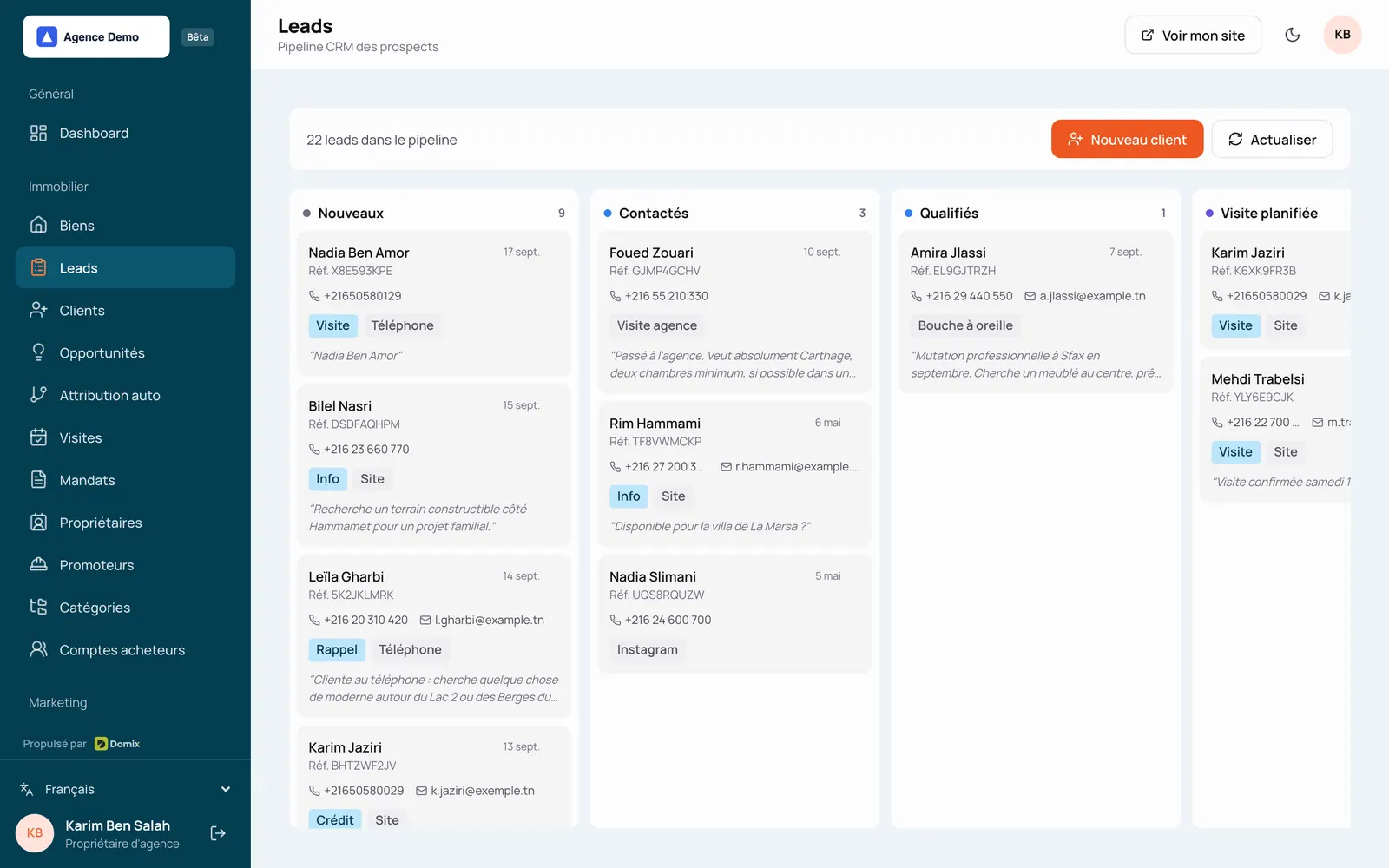Screen dimensions: 1389x868
Task: Open Visites via its calendar icon
Action: 38,437
